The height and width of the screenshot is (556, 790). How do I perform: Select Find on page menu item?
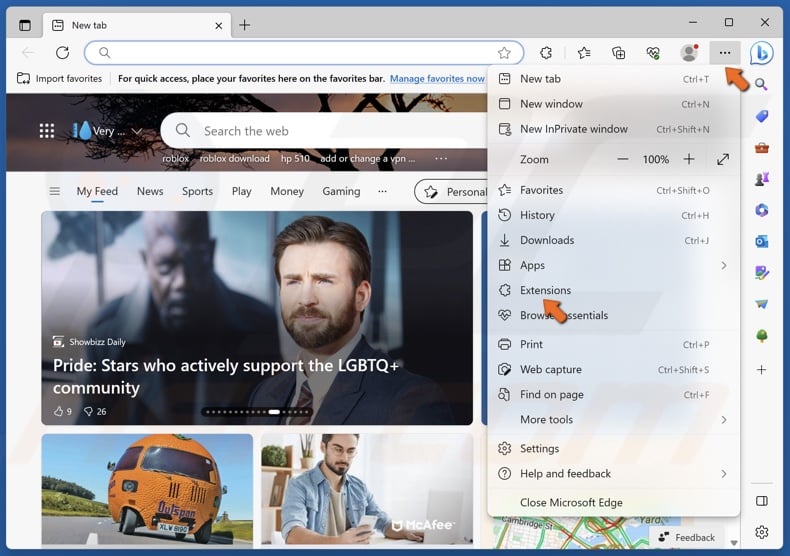(614, 395)
